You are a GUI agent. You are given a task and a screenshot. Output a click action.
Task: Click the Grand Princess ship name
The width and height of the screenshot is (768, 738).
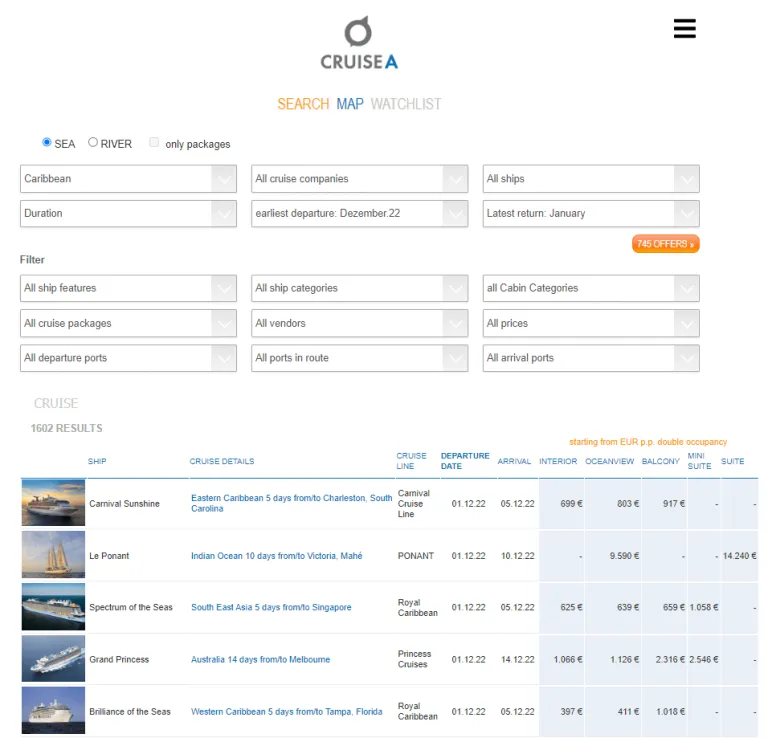pos(119,660)
